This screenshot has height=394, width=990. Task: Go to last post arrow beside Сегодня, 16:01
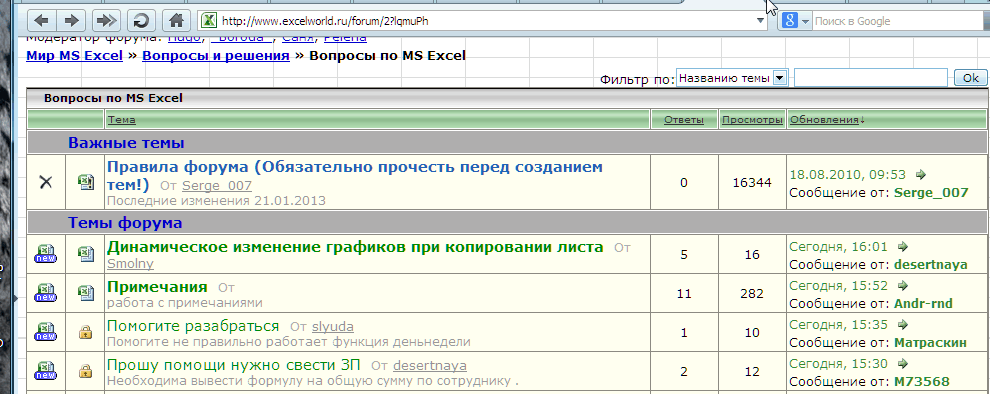pyautogui.click(x=902, y=246)
